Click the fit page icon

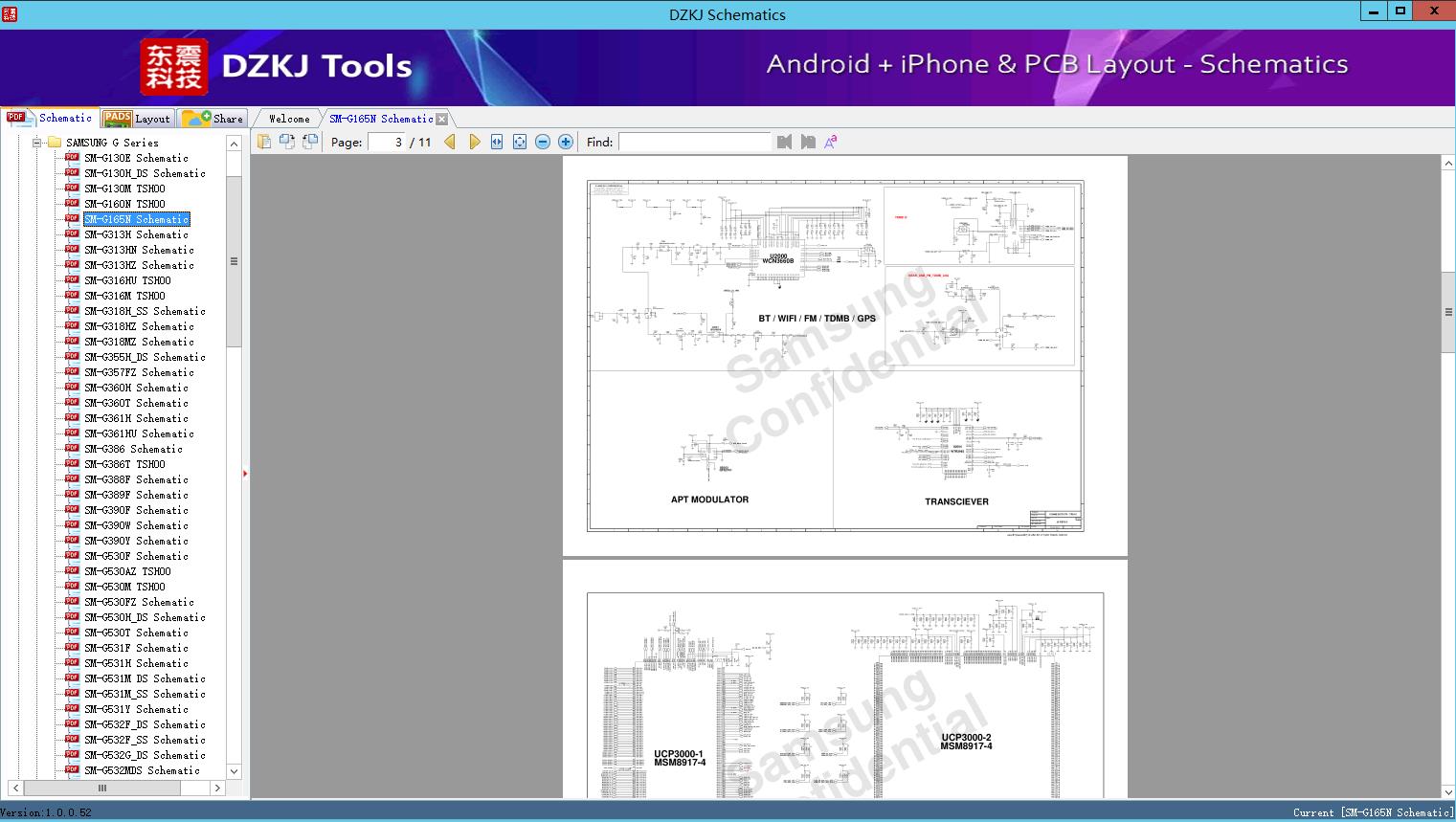tap(520, 142)
